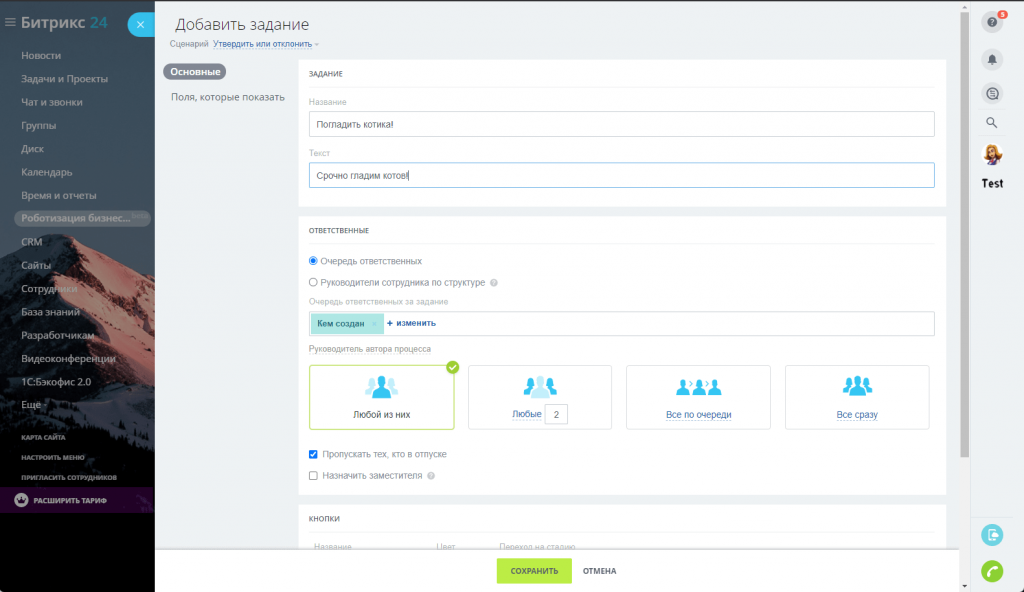Uncheck 'Пропускать тех, кто в отпуске'

pyautogui.click(x=314, y=454)
